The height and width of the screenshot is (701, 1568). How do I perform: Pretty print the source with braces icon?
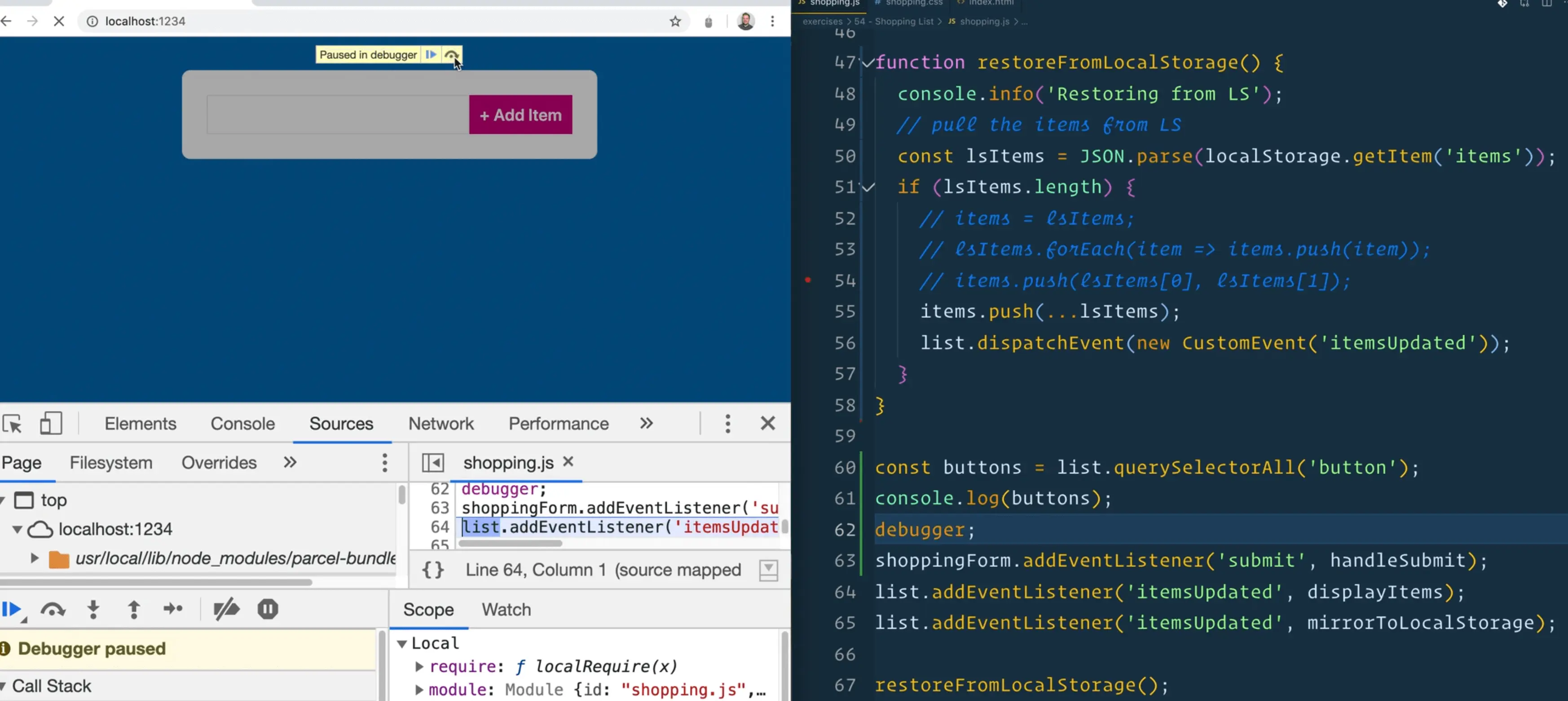point(433,570)
